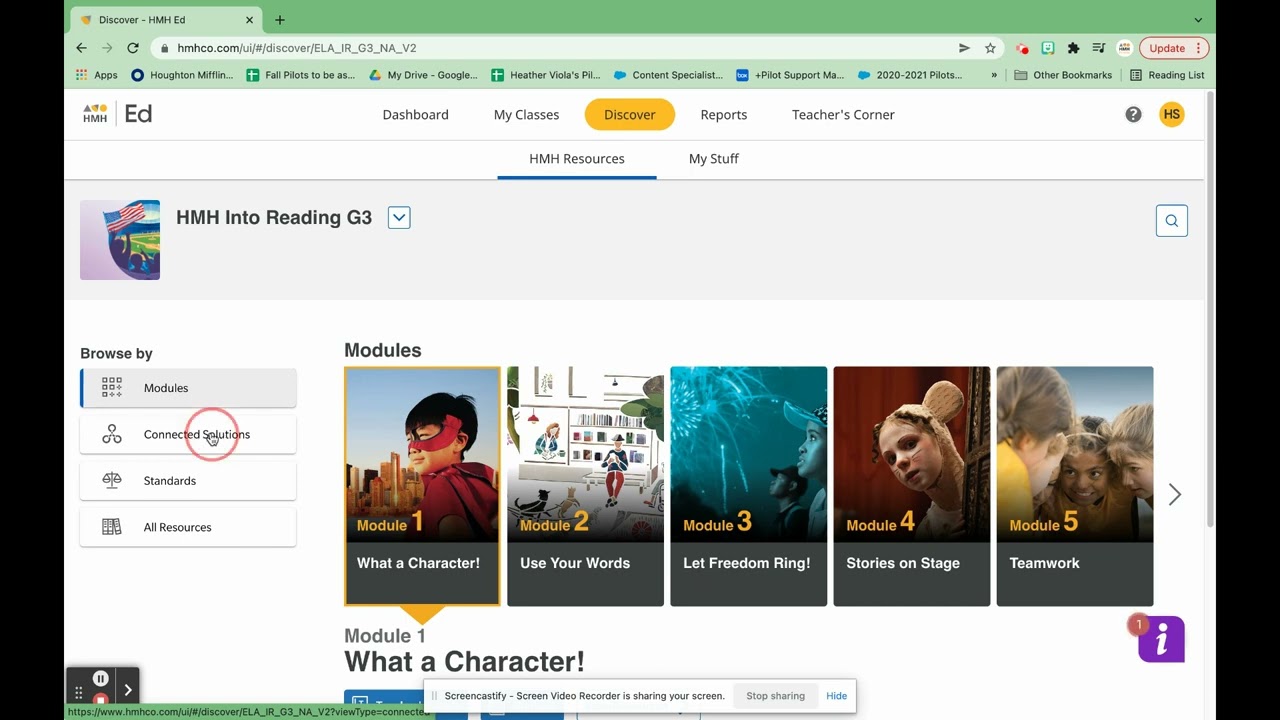Go to My Classes
Screen dimensions: 1280x720
coord(526,114)
